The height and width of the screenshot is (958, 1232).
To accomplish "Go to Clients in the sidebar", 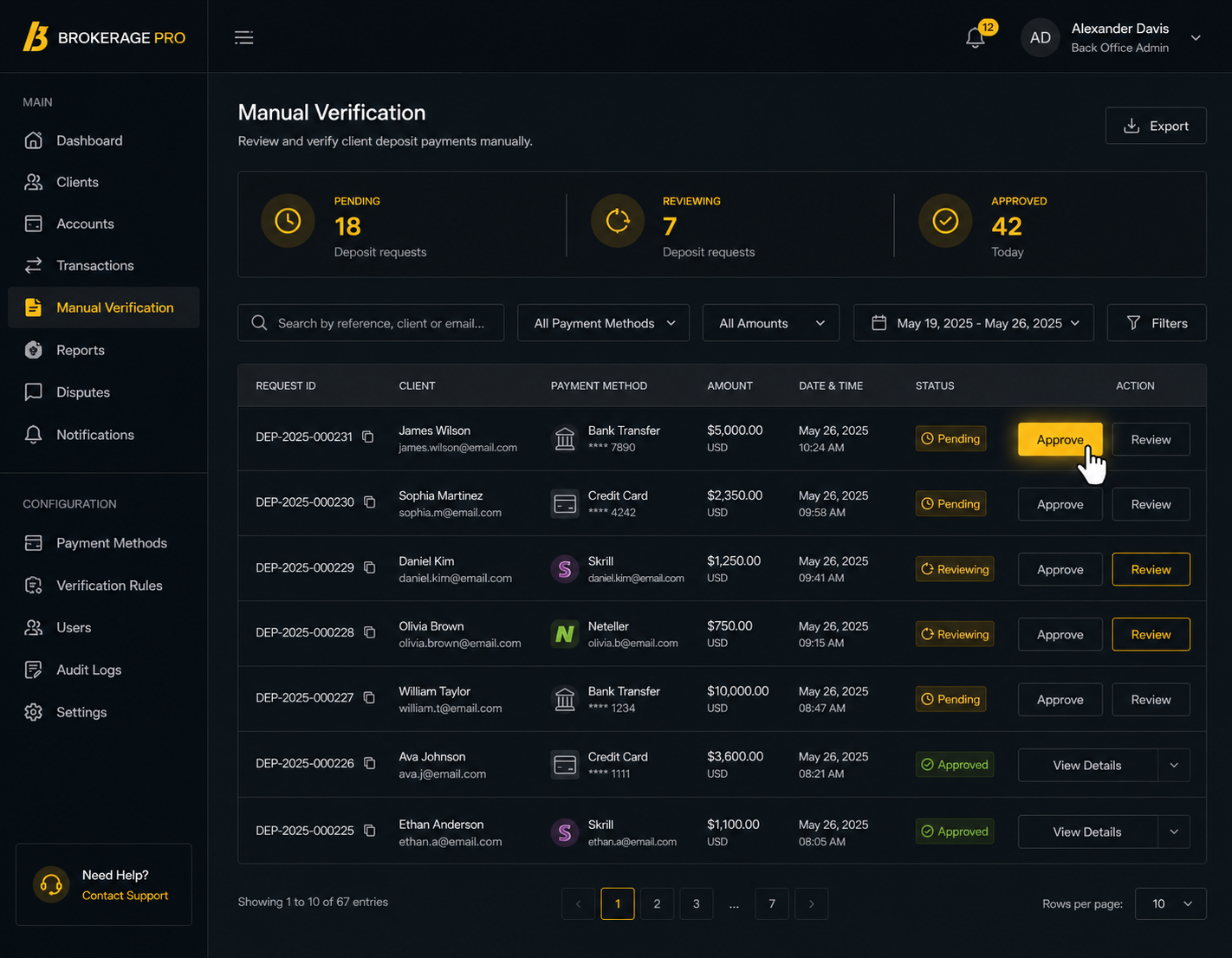I will tap(104, 182).
